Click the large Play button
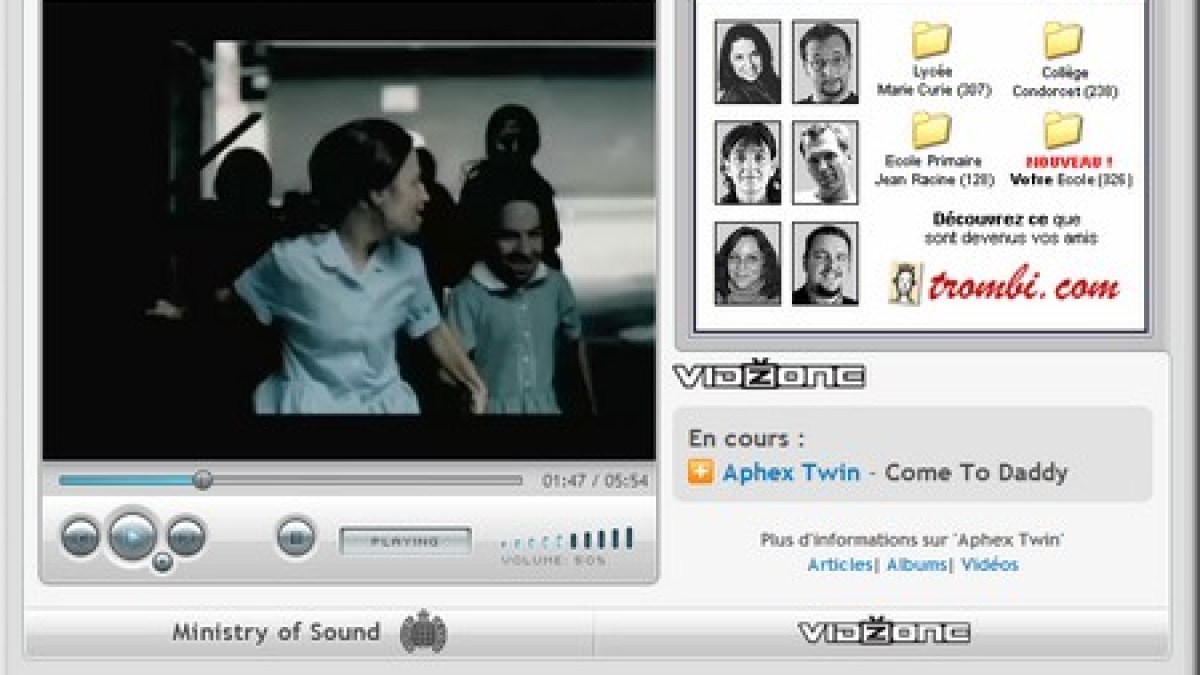 [132, 537]
